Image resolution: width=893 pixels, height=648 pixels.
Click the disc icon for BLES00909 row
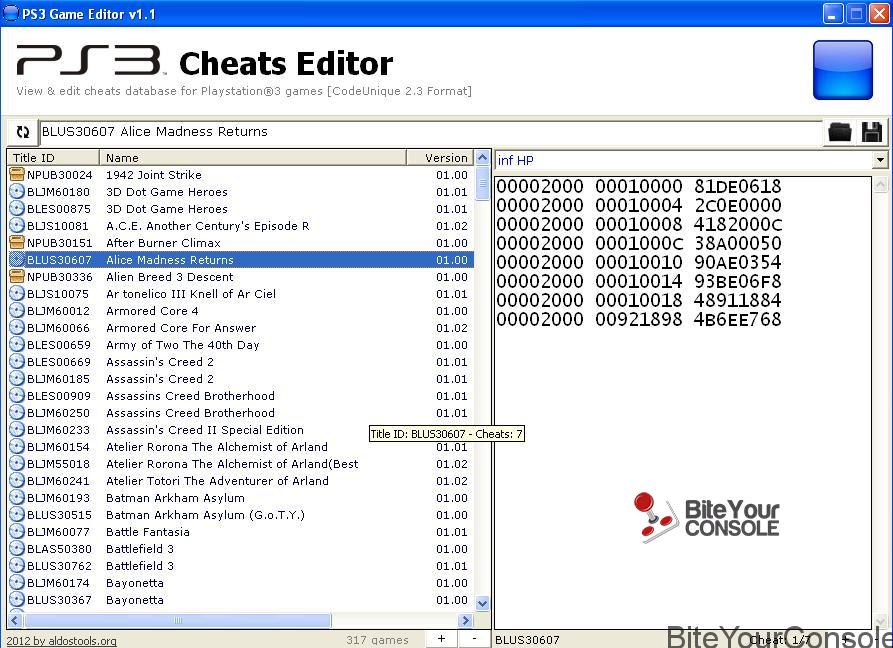[17, 396]
